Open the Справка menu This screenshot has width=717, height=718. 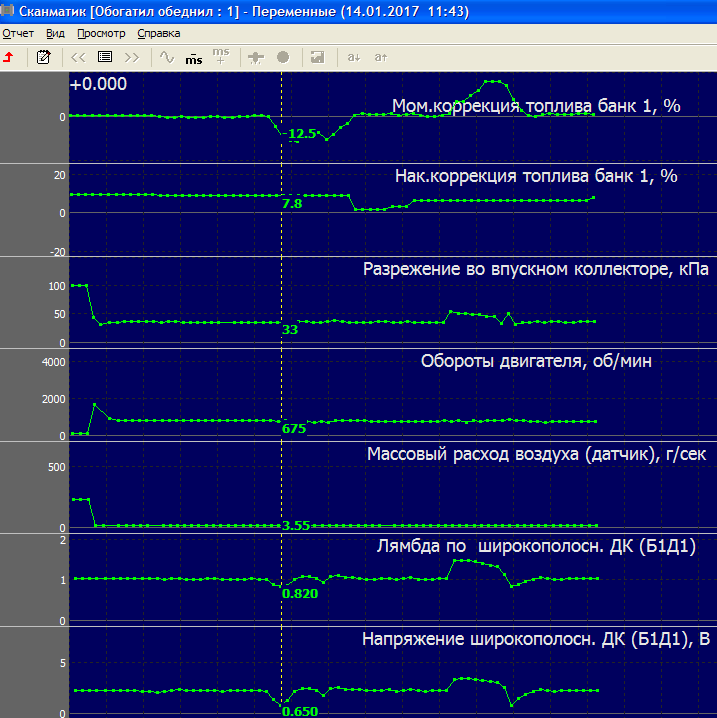159,33
